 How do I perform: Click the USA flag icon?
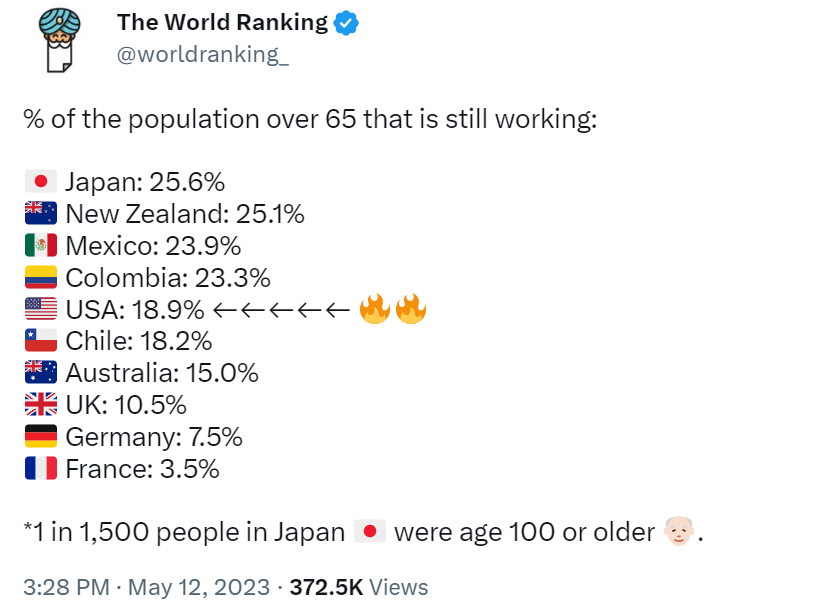pyautogui.click(x=41, y=310)
